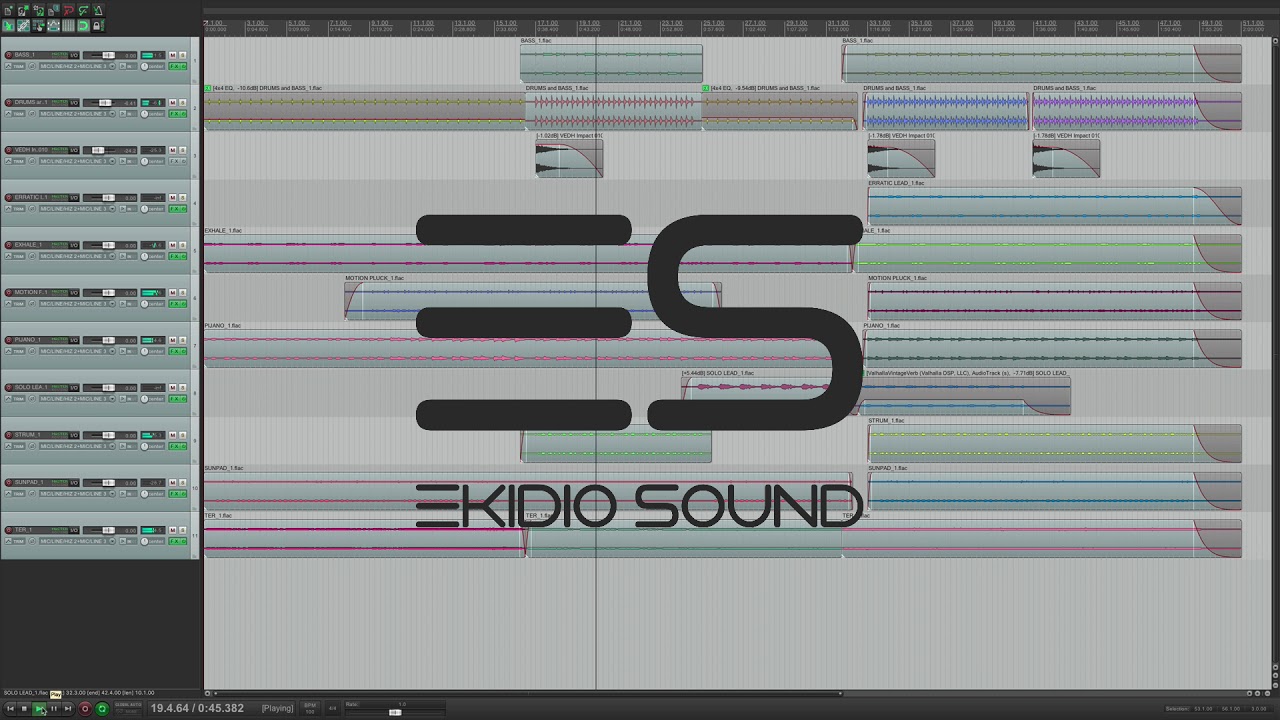This screenshot has height=720, width=1280.
Task: Adjust the BASS_1 track volume fader
Action: coord(108,55)
